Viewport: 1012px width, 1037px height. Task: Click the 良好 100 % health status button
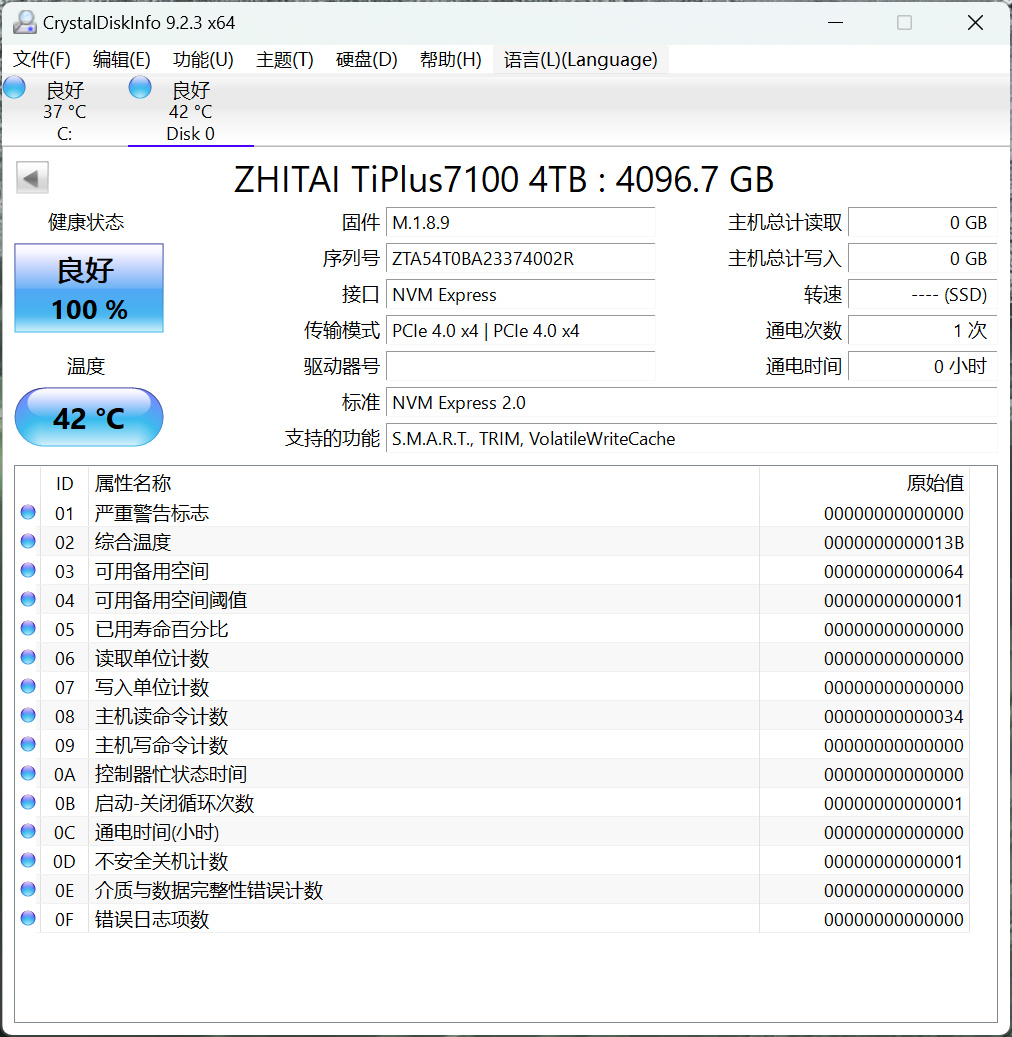tap(89, 288)
